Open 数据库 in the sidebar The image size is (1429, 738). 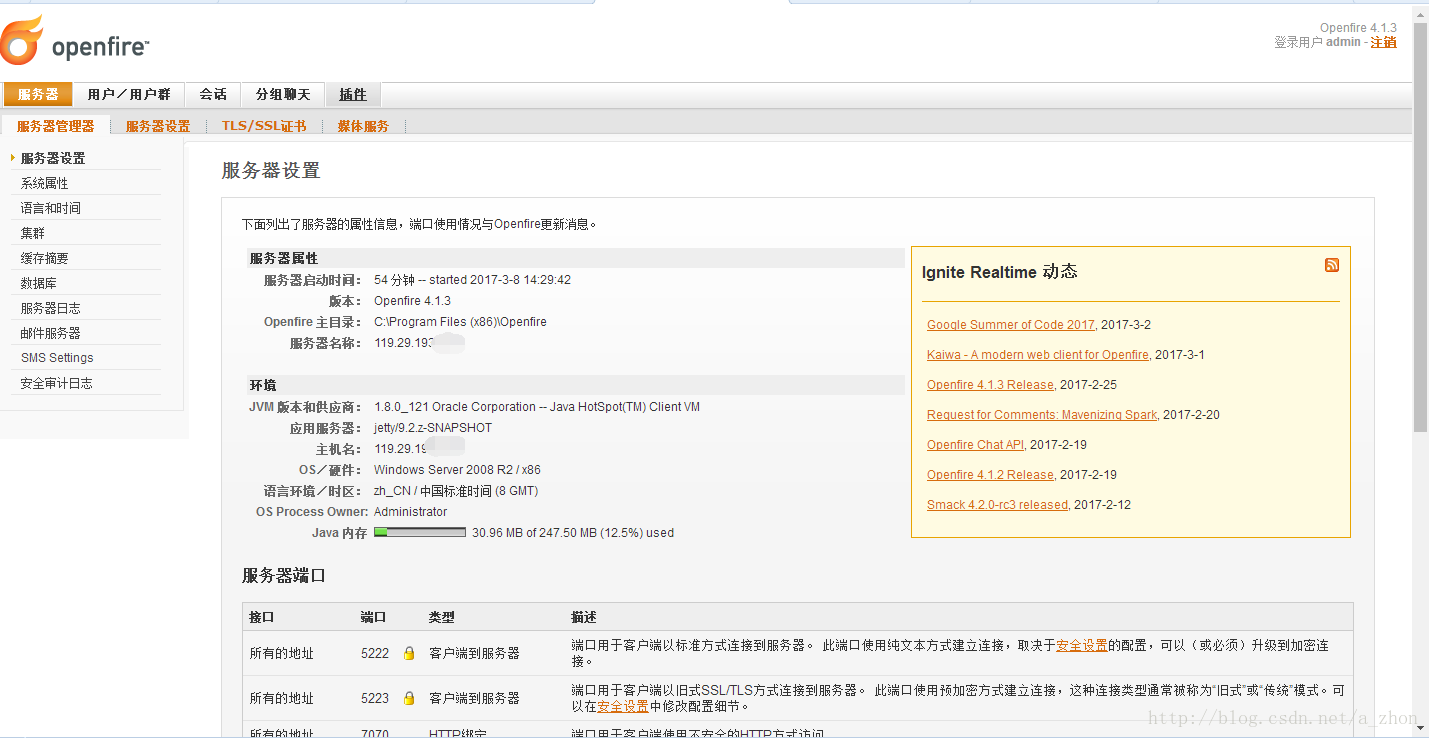coord(39,283)
